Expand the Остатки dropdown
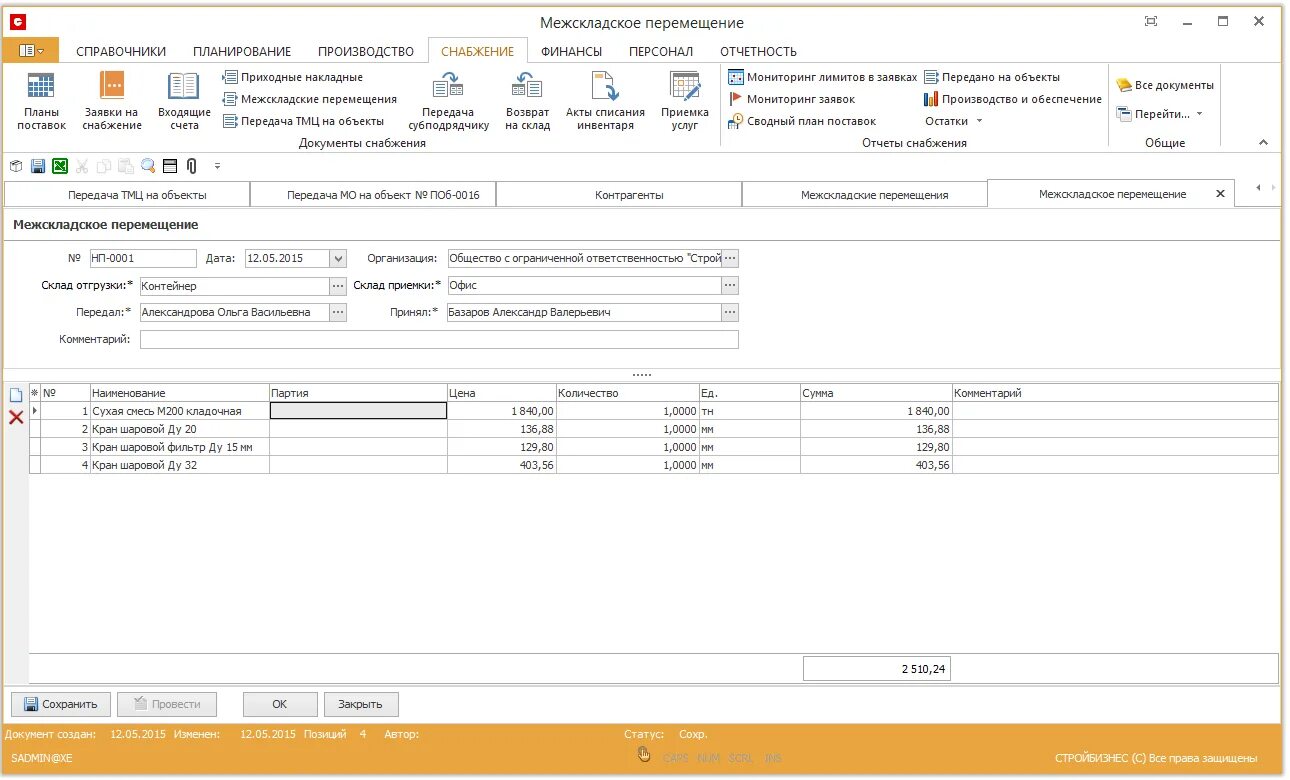Screen dimensions: 1290x780 (x=954, y=121)
